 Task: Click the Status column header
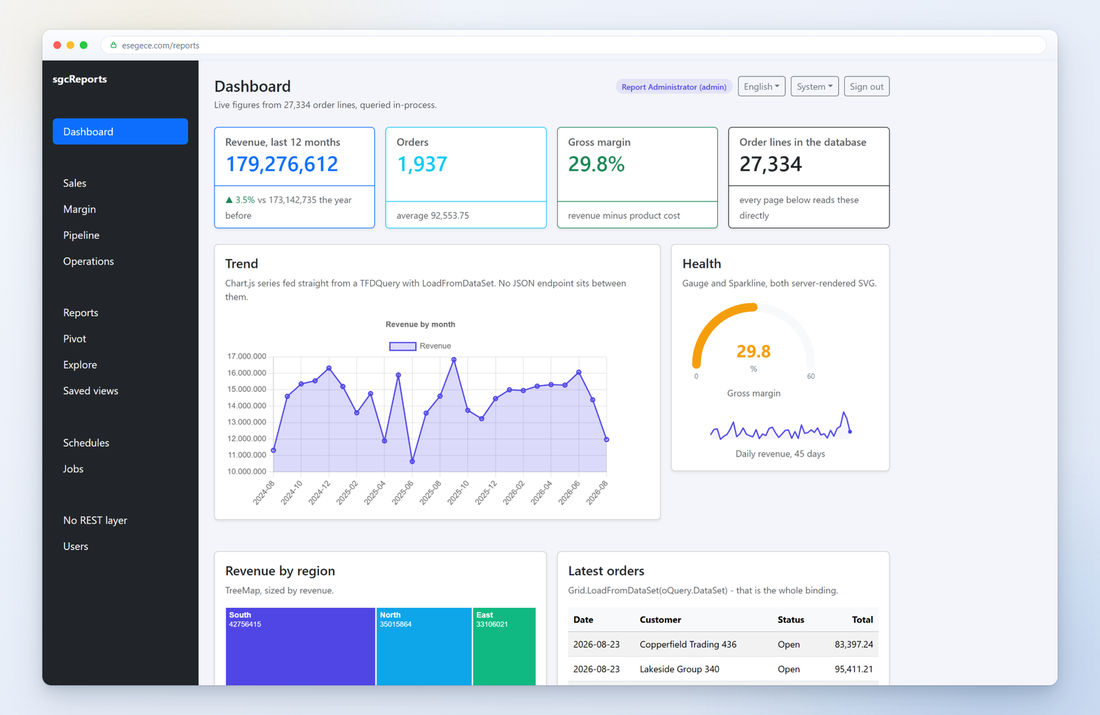tap(791, 620)
